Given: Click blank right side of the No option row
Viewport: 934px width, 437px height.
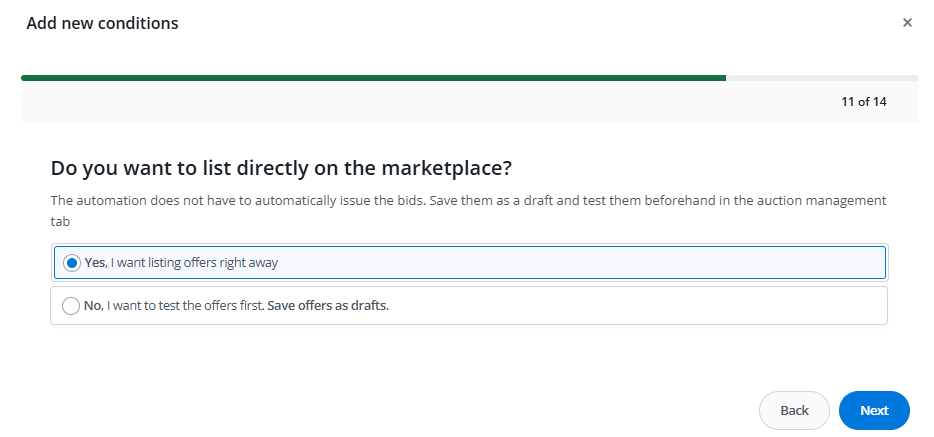Looking at the screenshot, I should click(650, 306).
